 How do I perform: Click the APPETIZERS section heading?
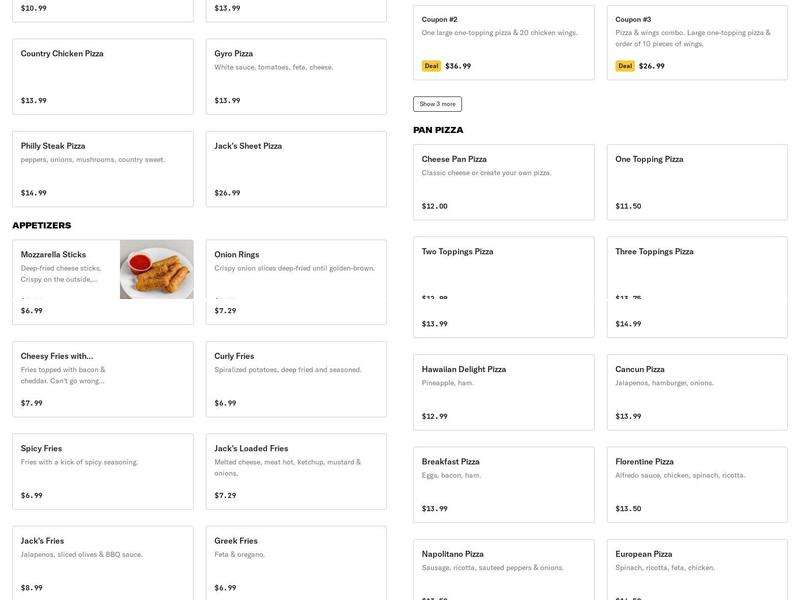[x=41, y=224]
